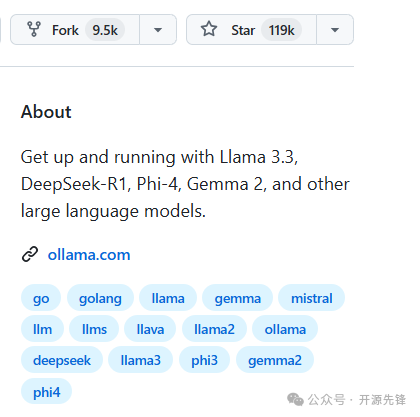Open the Fork options dropdown arrow

158,30
